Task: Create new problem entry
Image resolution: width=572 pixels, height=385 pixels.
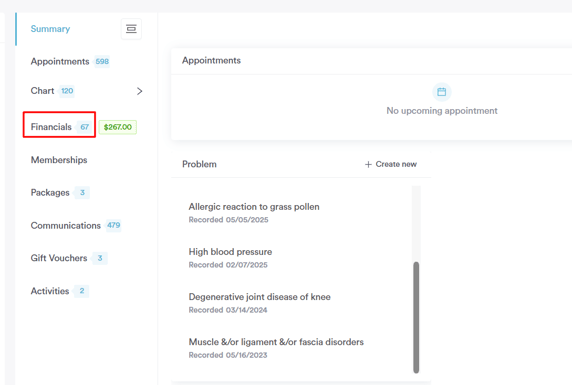Action: click(x=391, y=164)
